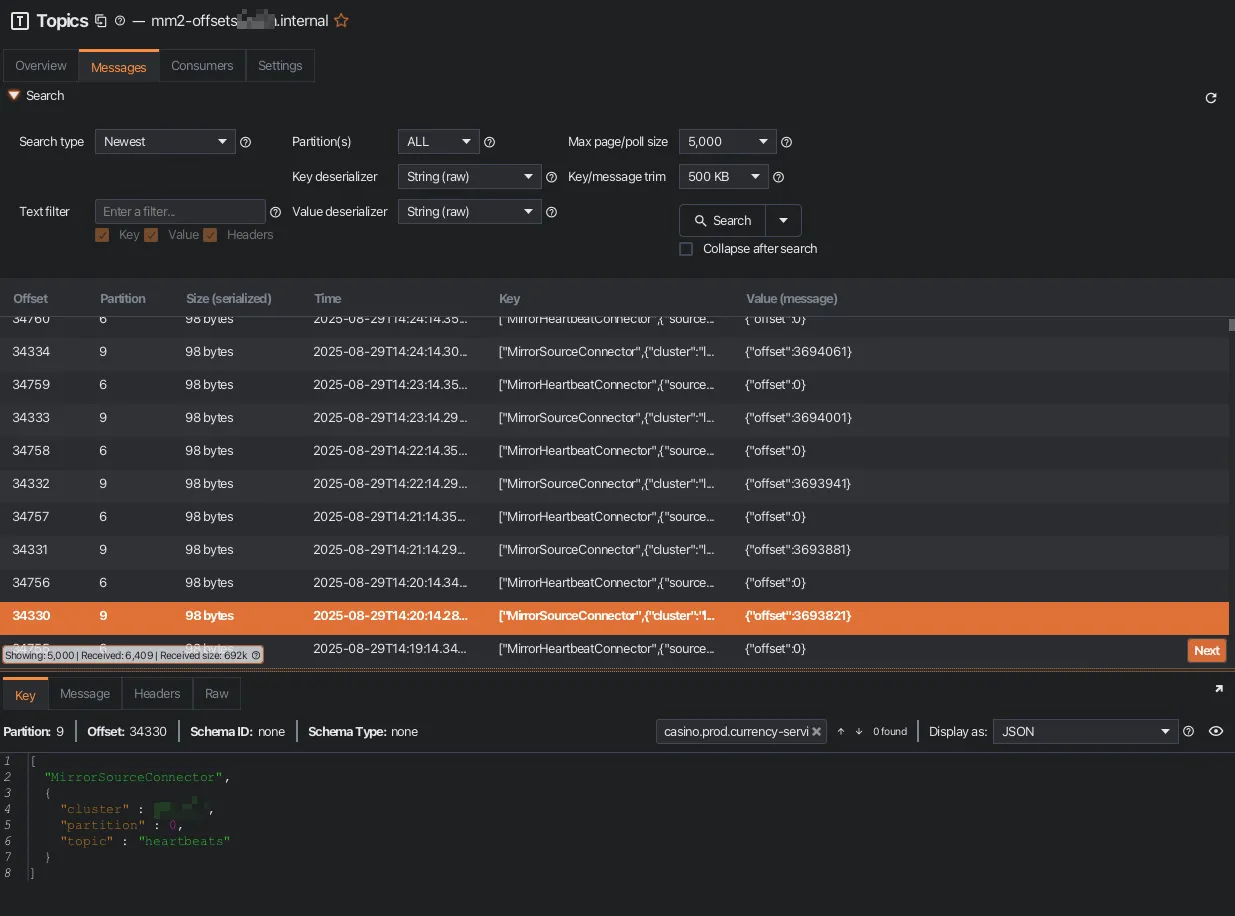
Task: Sort by the Partition column header
Action: click(x=123, y=299)
